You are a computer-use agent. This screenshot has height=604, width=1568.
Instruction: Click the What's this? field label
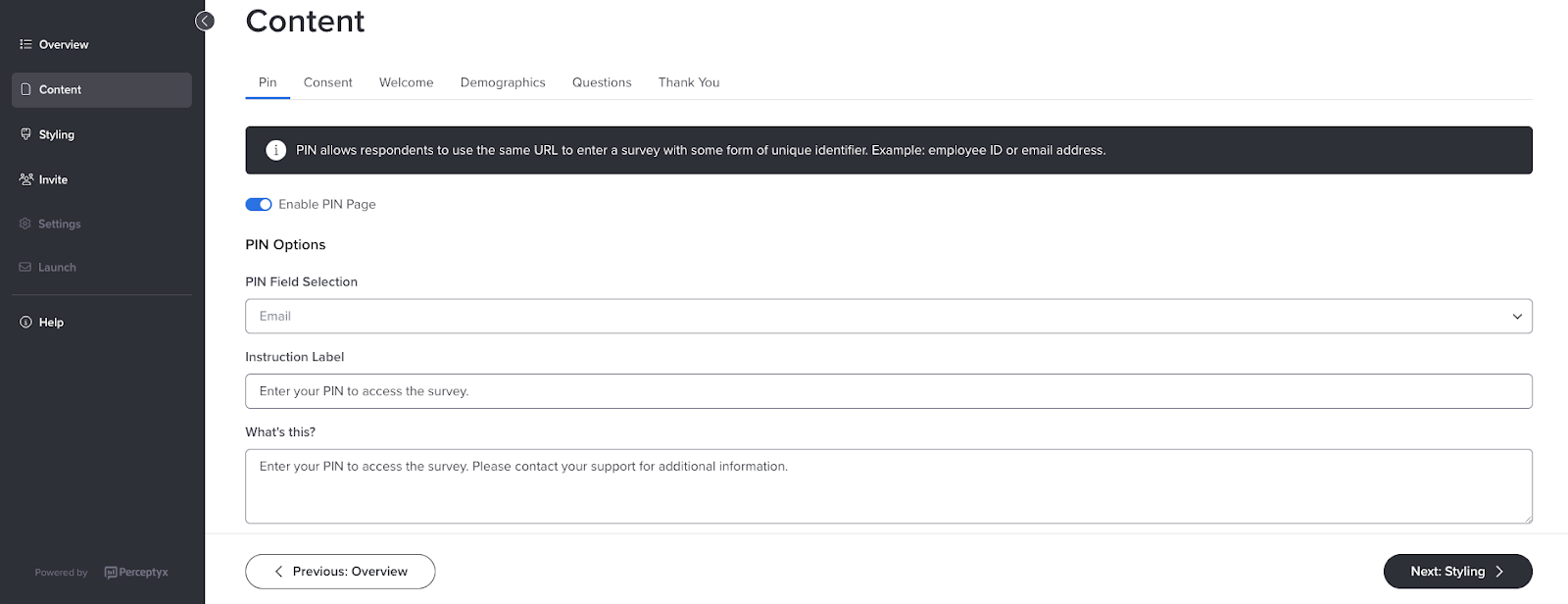click(280, 431)
